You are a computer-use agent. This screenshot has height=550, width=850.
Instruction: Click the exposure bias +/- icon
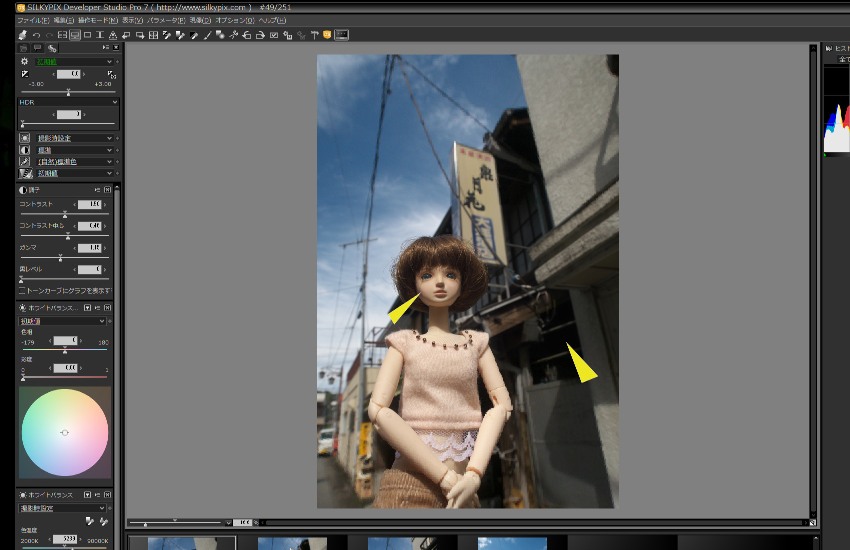point(25,74)
